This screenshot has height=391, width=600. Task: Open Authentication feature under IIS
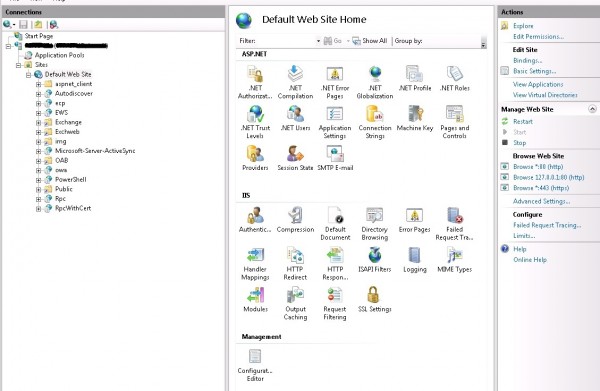tap(255, 220)
